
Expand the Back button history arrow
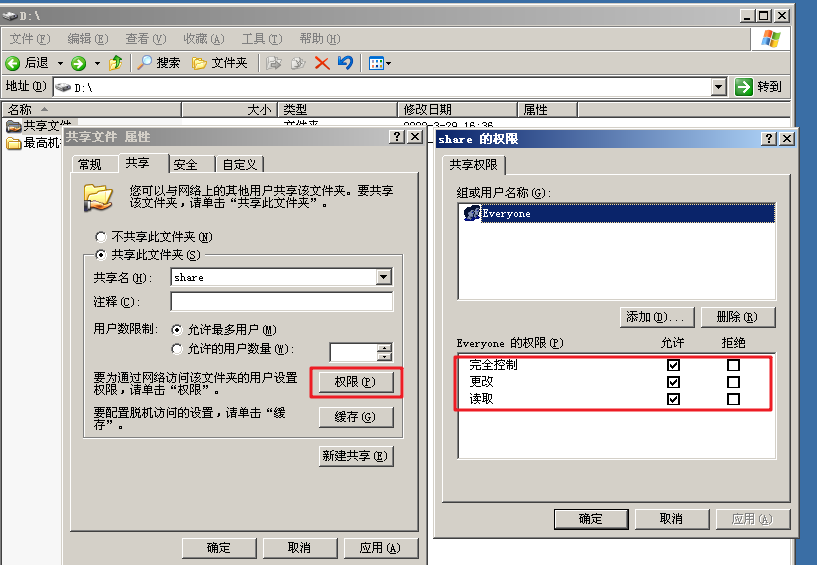pyautogui.click(x=60, y=64)
